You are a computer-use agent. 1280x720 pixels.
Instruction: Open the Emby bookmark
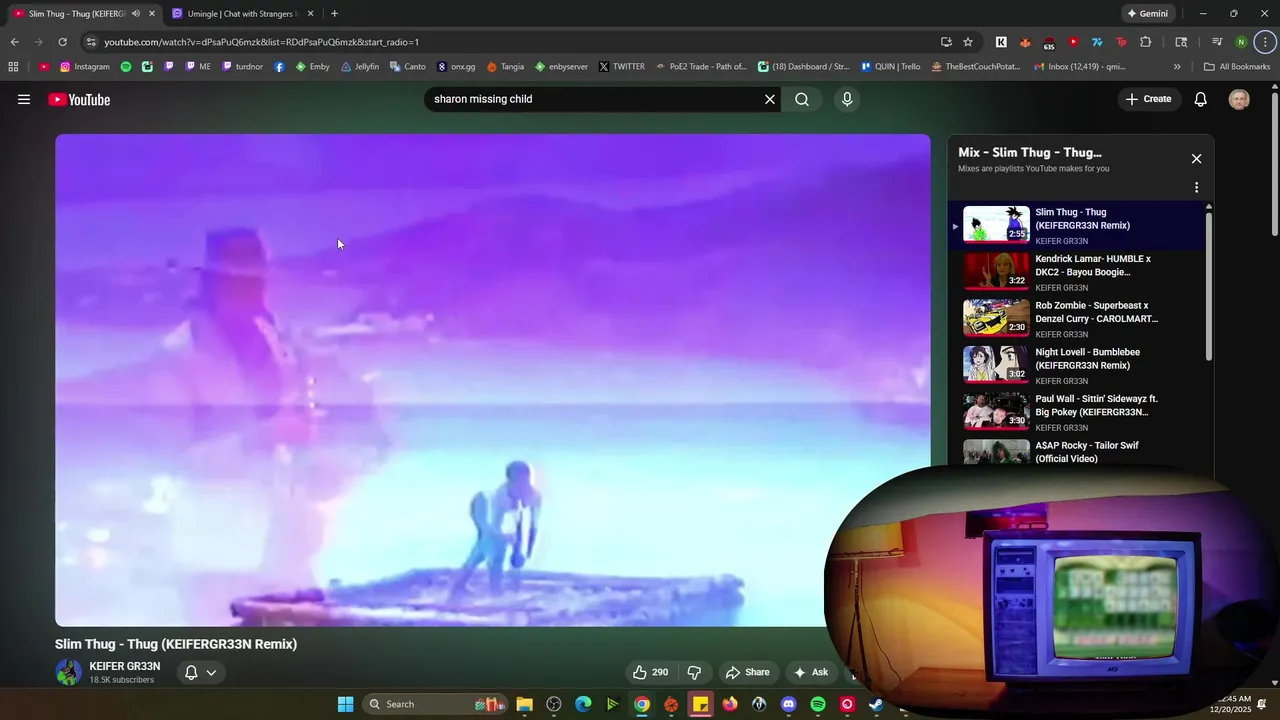[x=312, y=67]
